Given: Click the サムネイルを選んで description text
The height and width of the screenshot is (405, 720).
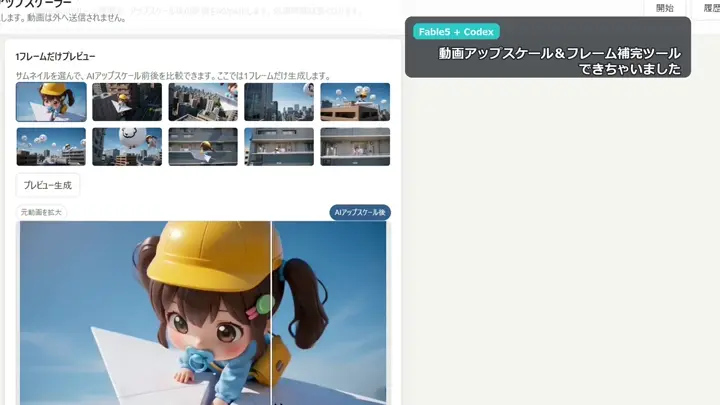Looking at the screenshot, I should (x=173, y=76).
